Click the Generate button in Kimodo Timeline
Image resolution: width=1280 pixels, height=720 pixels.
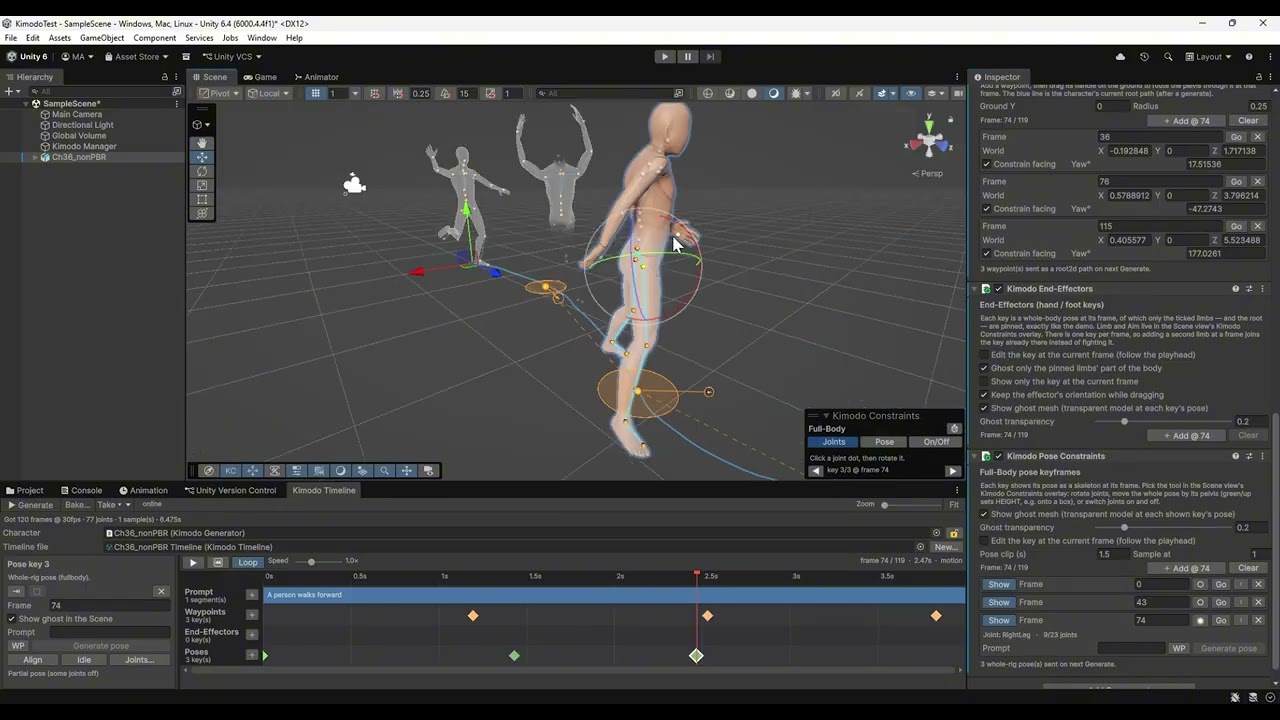[31, 505]
